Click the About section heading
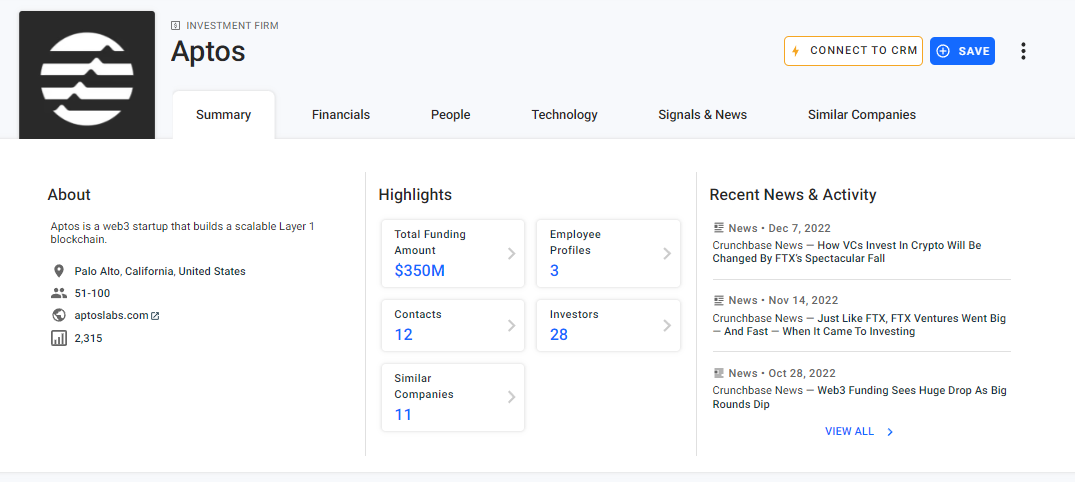The width and height of the screenshot is (1075, 482). coord(69,195)
